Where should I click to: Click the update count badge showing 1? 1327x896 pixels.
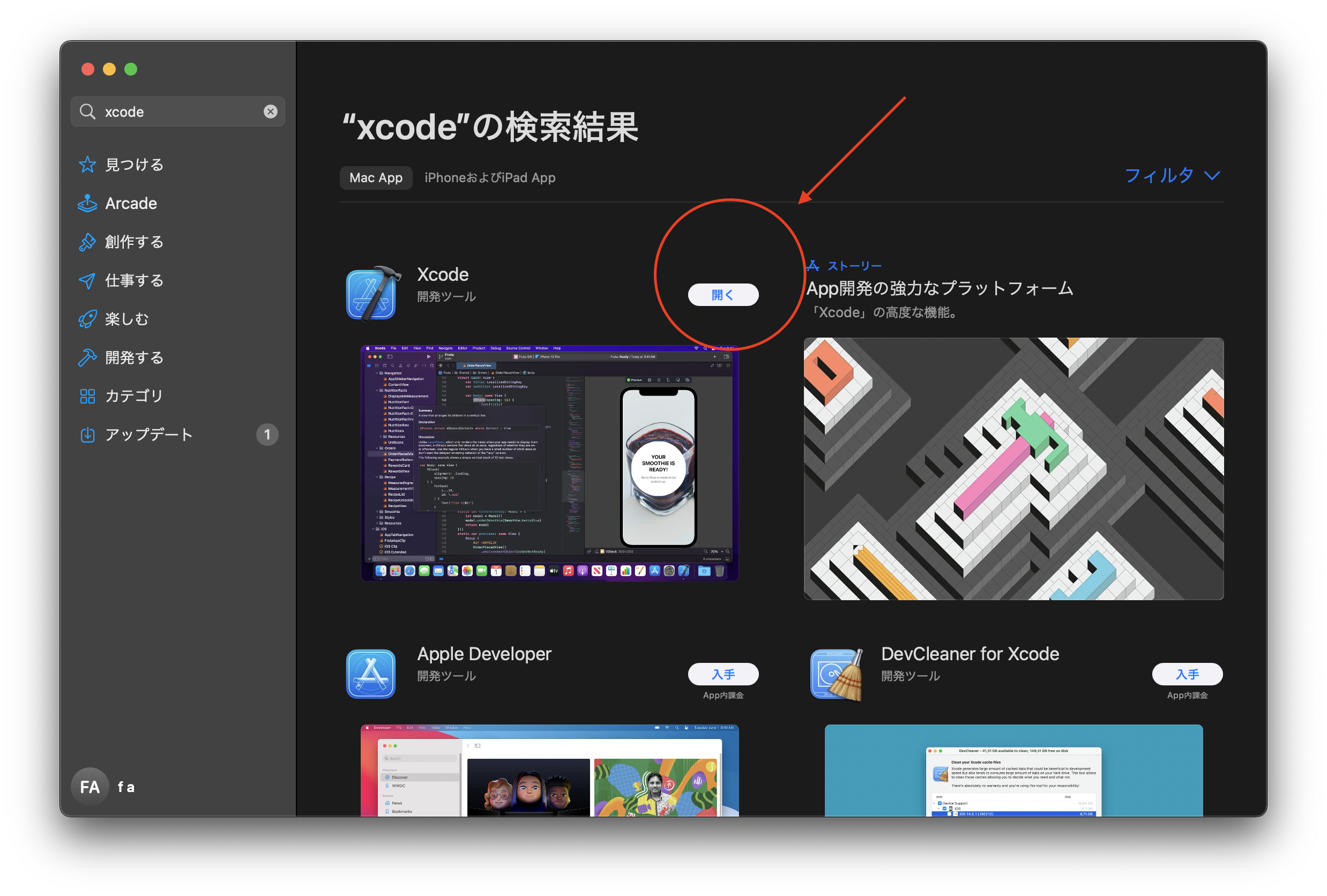click(x=267, y=435)
